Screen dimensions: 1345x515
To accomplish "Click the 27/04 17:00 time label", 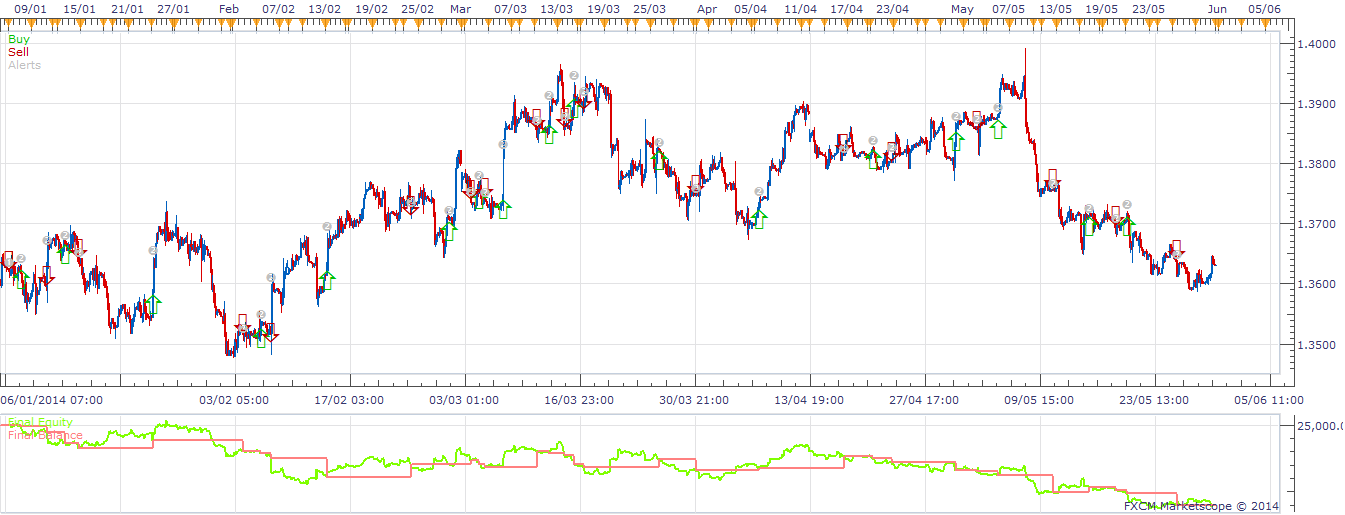I will (925, 400).
